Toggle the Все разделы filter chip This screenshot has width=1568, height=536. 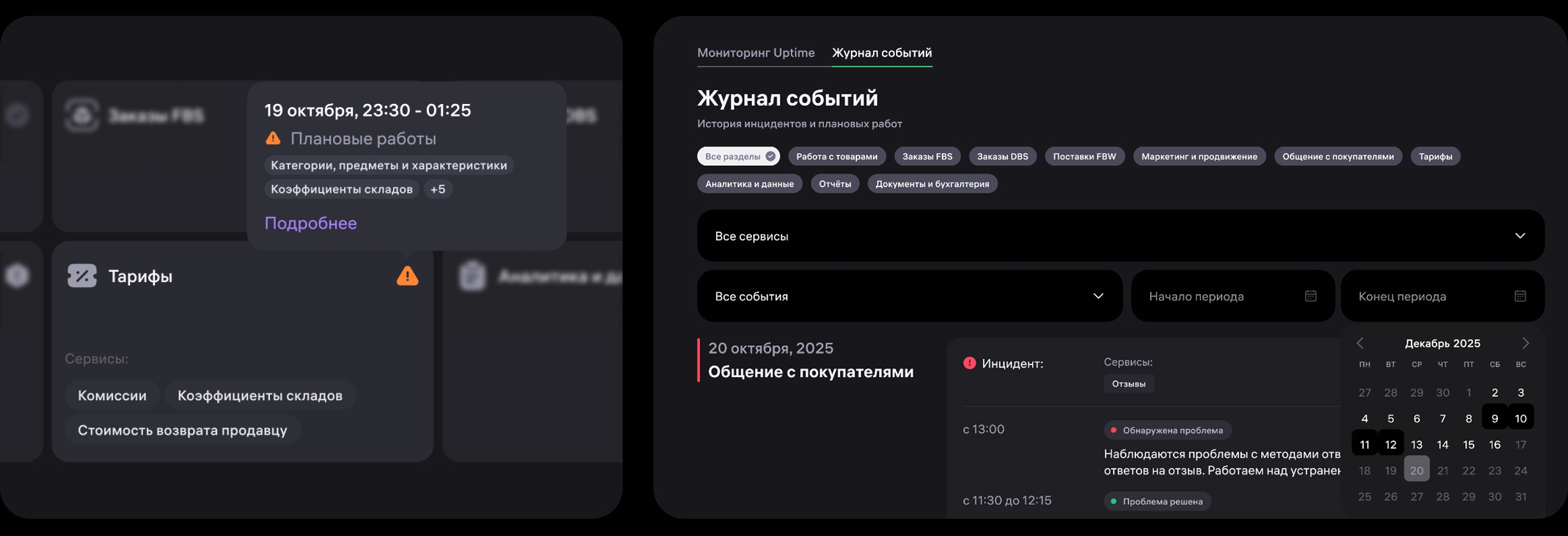(x=738, y=156)
